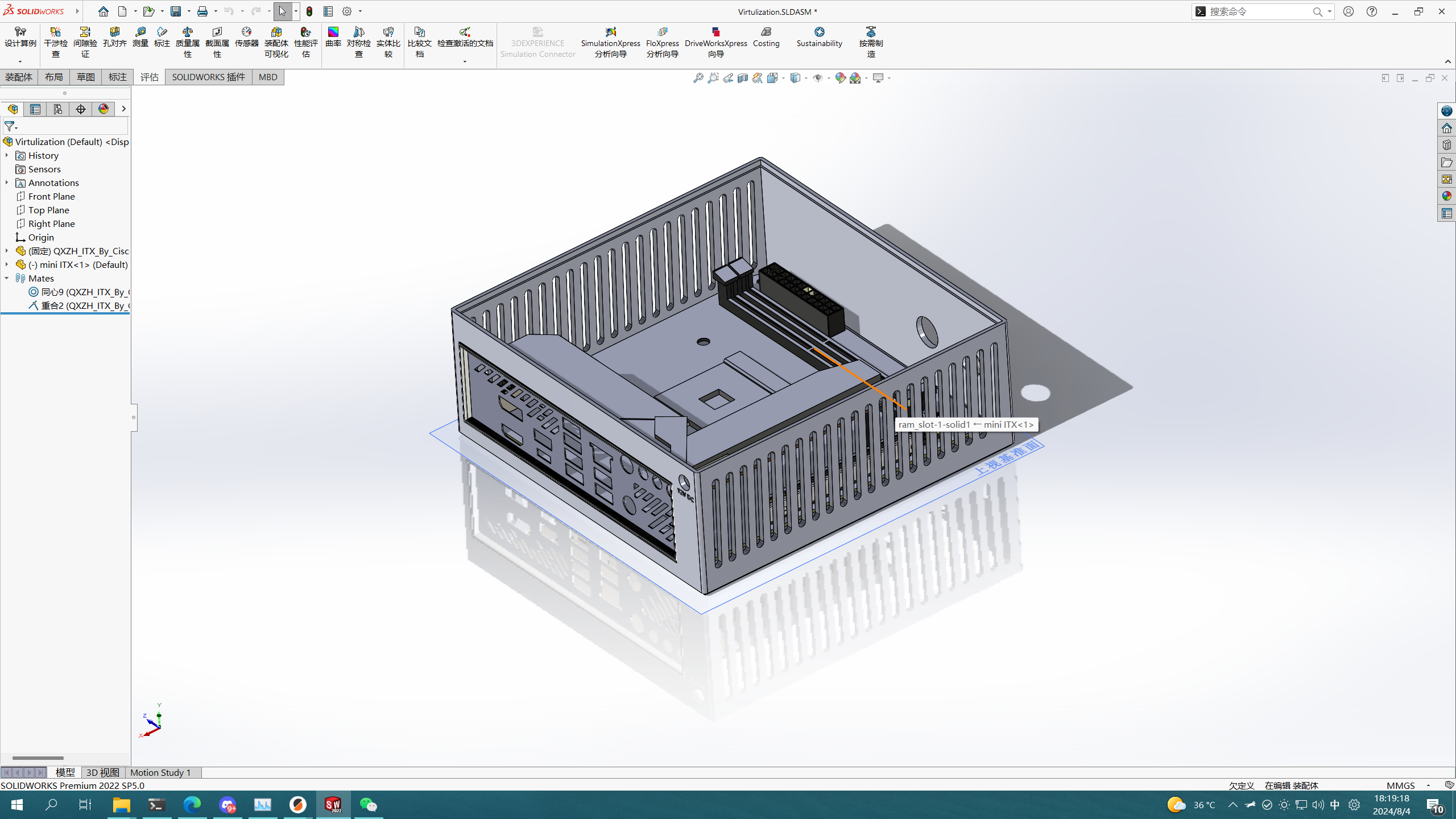Click the Zoom to Fit magnifier icon

(x=698, y=78)
